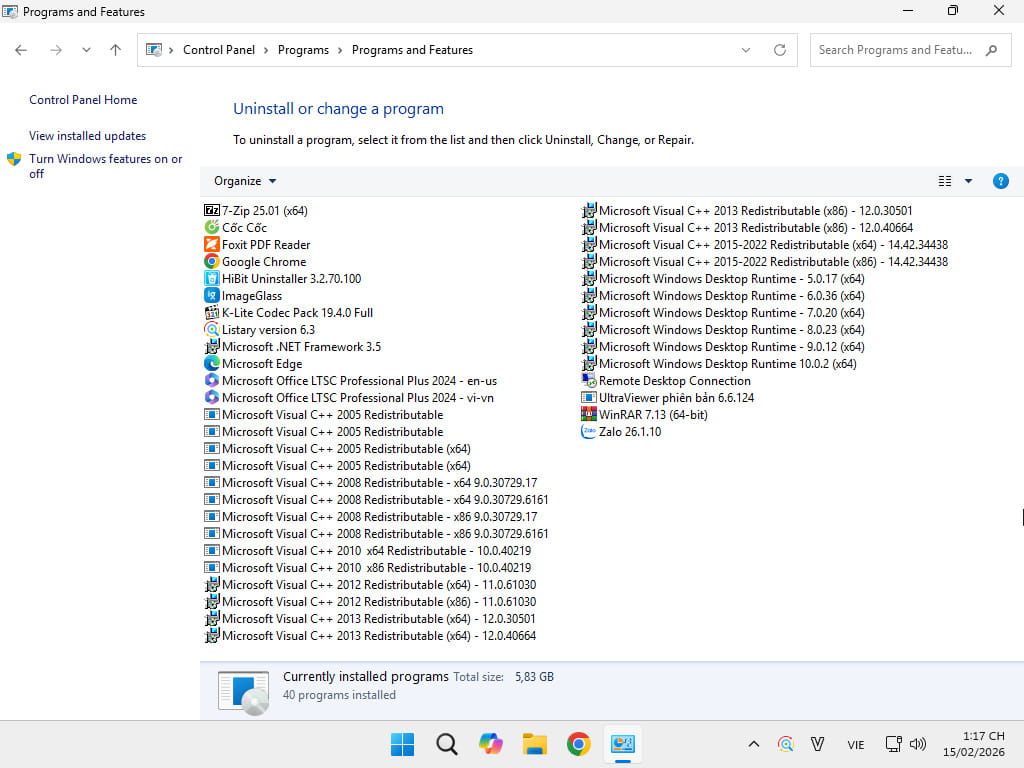Launch Copilot from the taskbar
The image size is (1024, 768).
click(490, 744)
